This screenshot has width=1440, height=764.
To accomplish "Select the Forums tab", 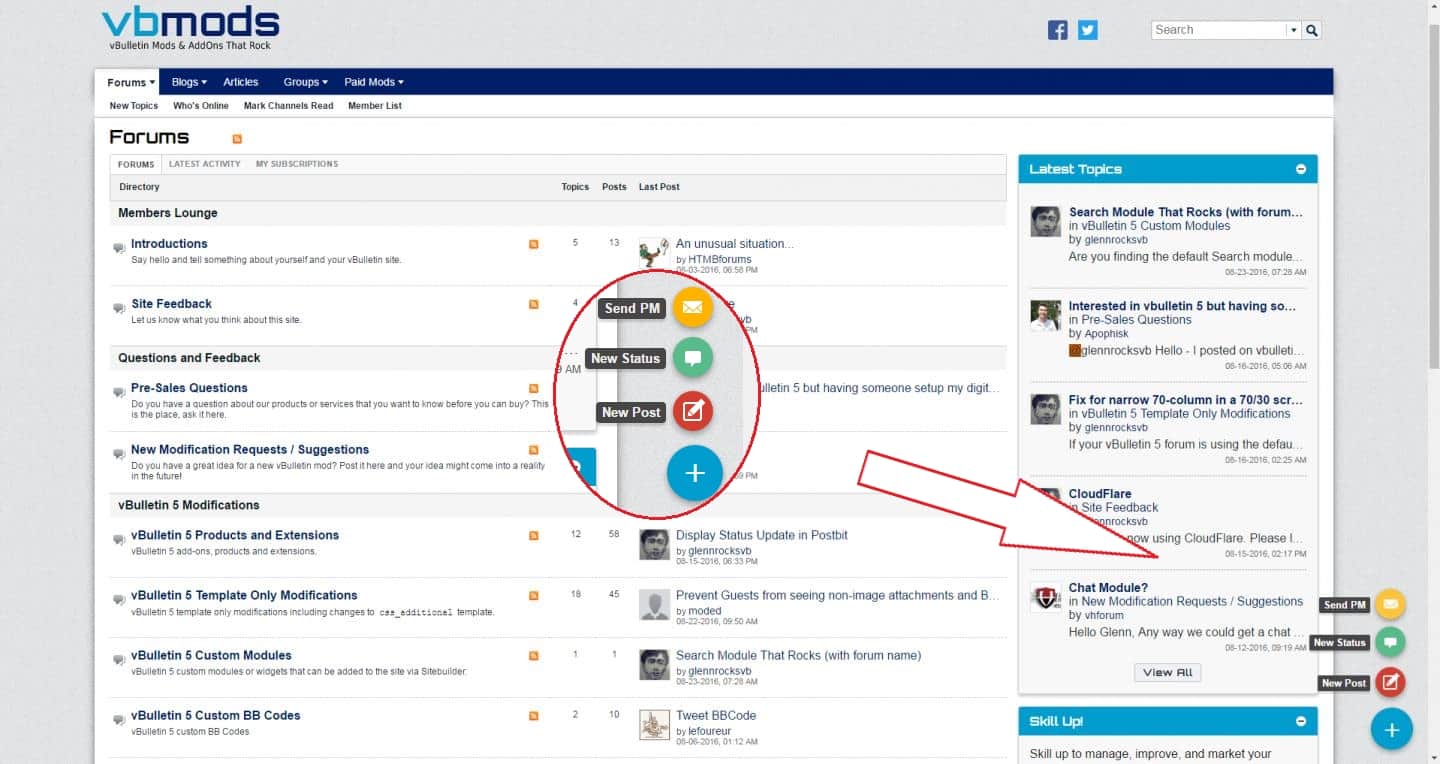I will click(x=136, y=164).
